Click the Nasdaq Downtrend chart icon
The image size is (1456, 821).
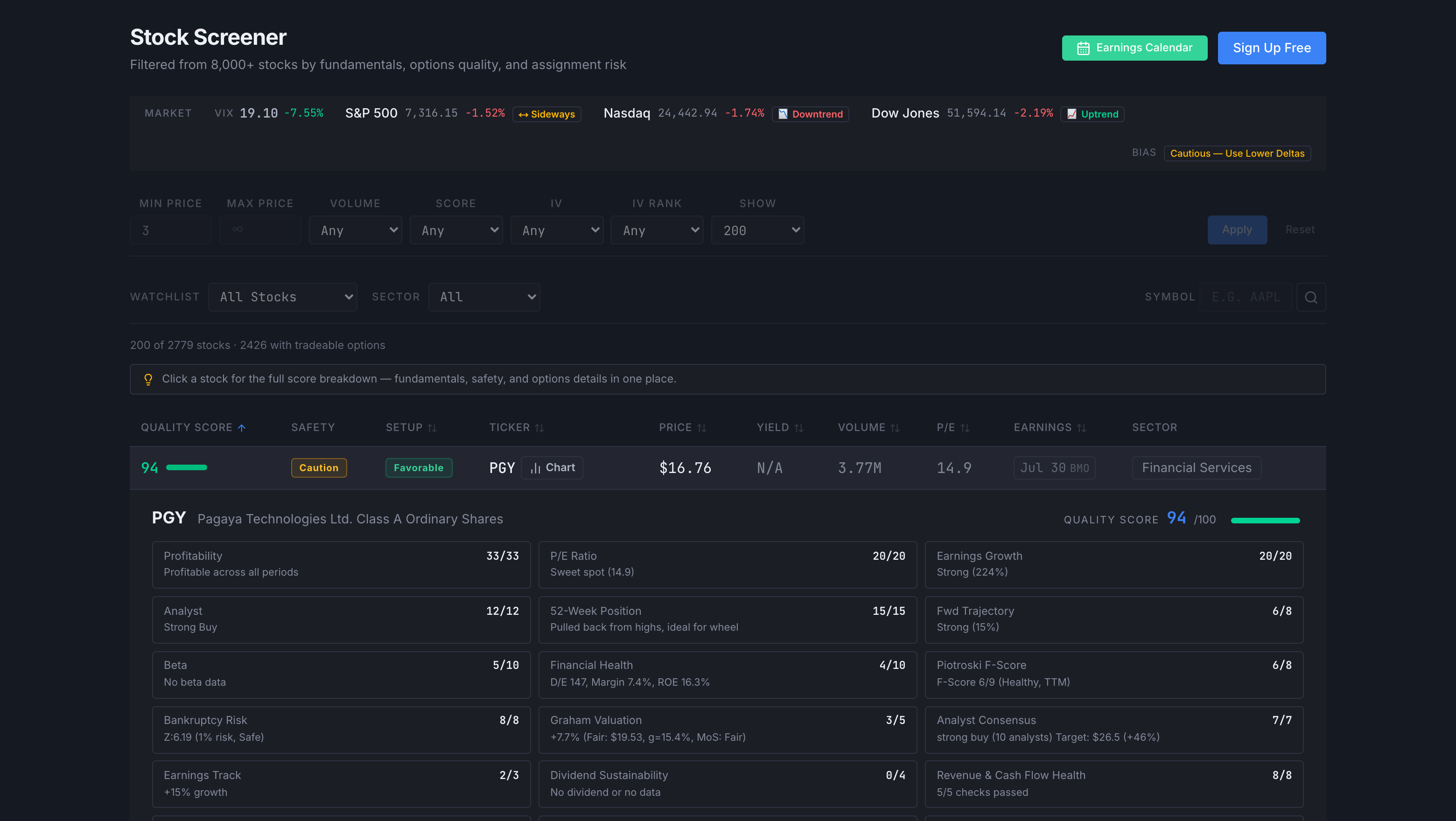click(783, 114)
